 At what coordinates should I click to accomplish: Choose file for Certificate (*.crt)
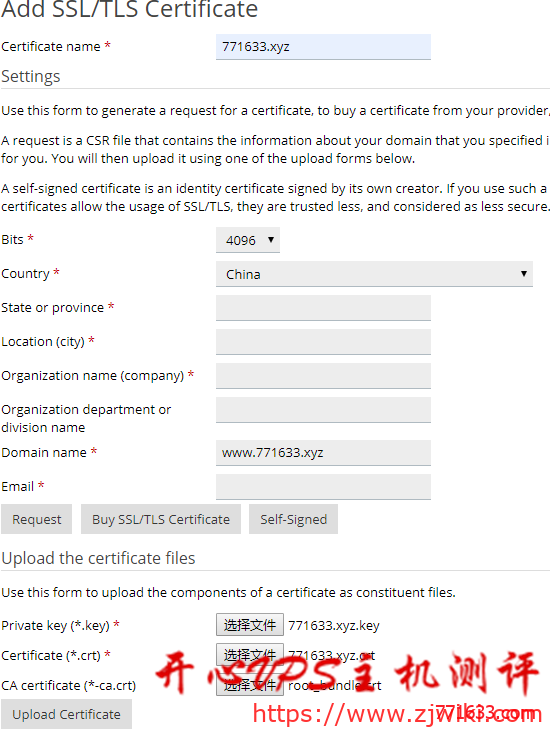[x=250, y=655]
